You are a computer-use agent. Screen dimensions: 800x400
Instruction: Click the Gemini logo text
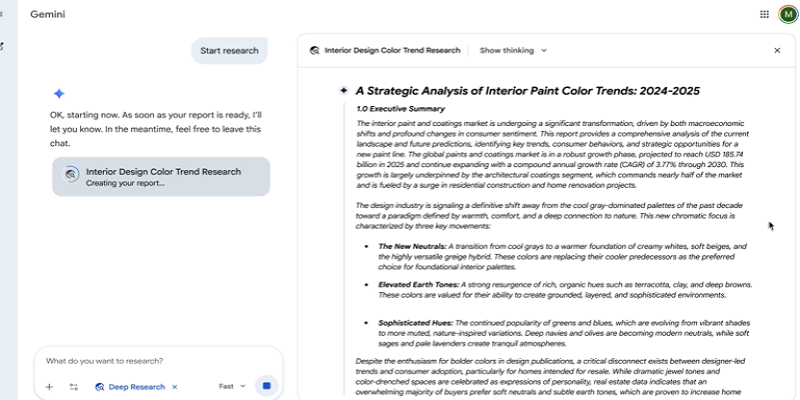[47, 14]
